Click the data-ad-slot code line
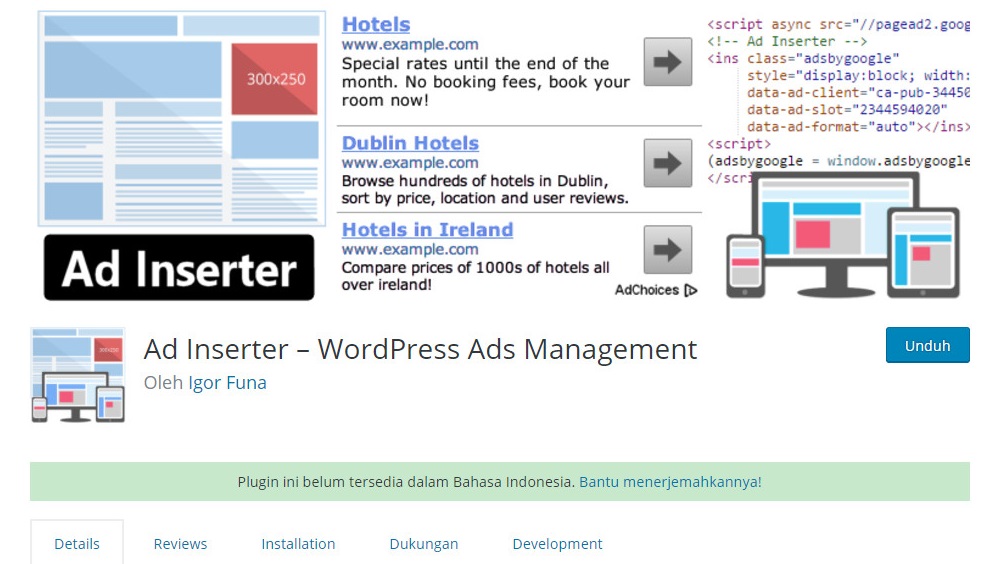Viewport: 1002px width, 564px height. pyautogui.click(x=847, y=109)
